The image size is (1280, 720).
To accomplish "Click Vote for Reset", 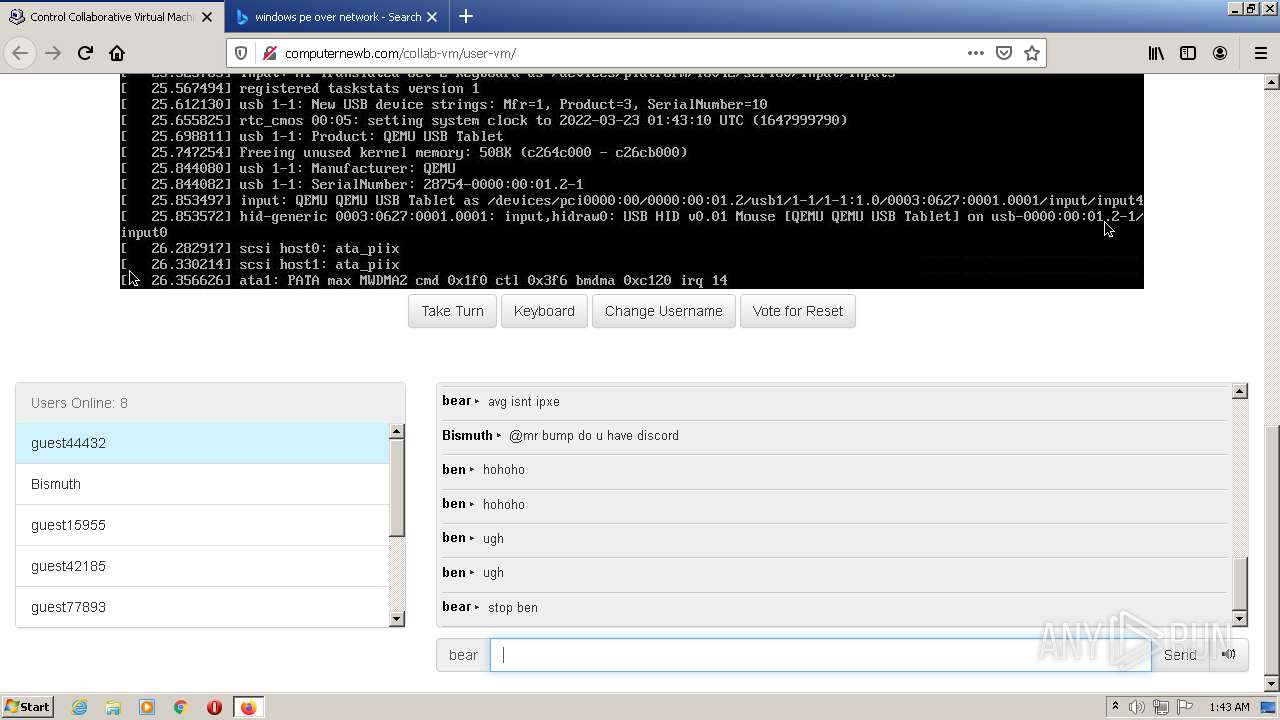I will (797, 311).
